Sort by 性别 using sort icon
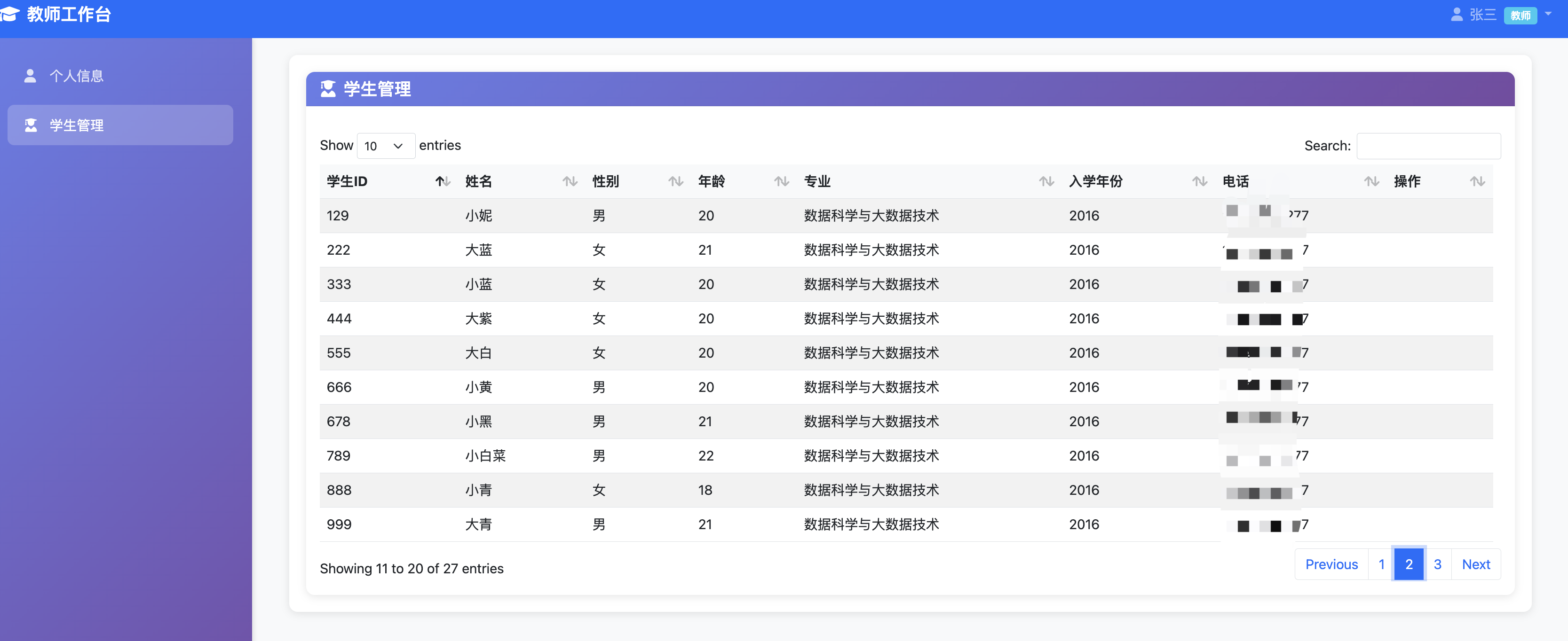Image resolution: width=1568 pixels, height=641 pixels. [x=676, y=181]
